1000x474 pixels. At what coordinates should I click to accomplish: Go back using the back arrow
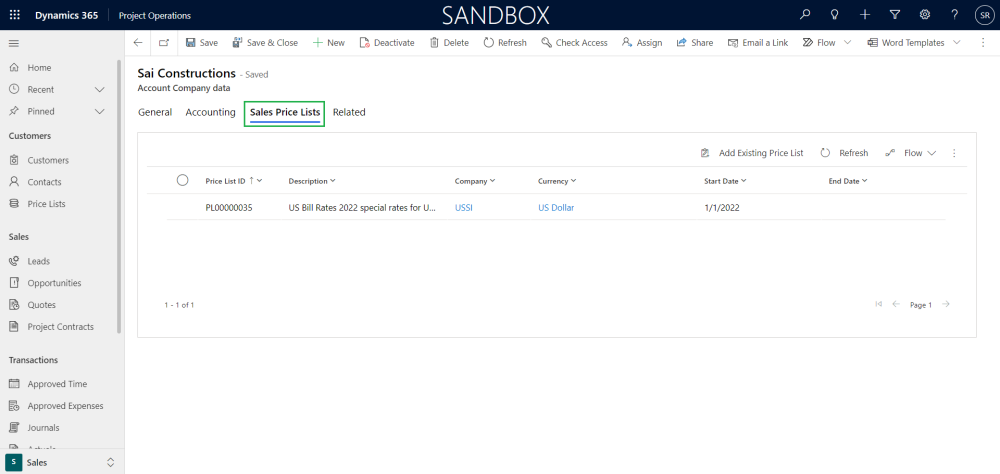click(138, 43)
